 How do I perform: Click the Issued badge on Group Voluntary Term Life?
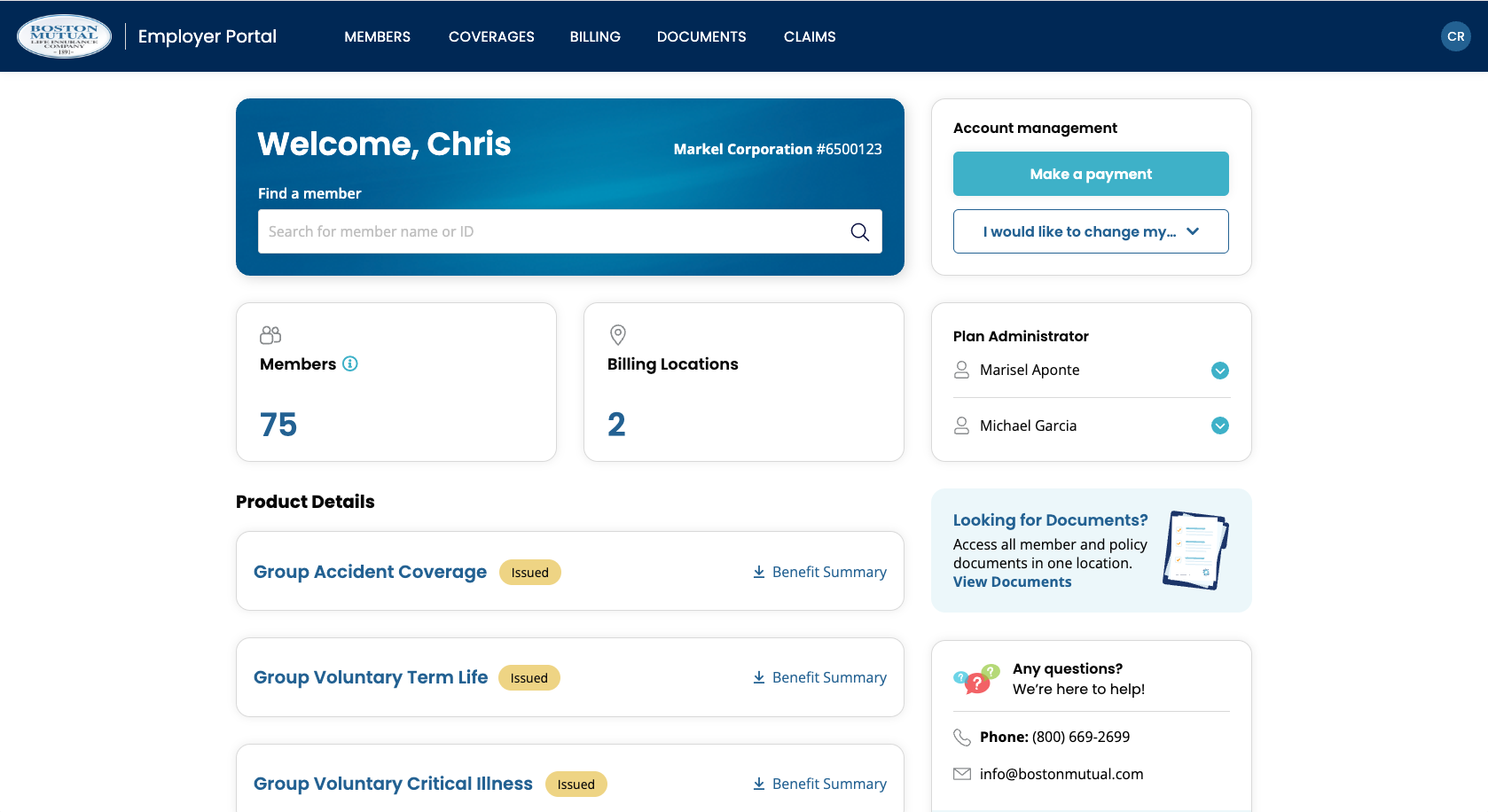tap(529, 678)
